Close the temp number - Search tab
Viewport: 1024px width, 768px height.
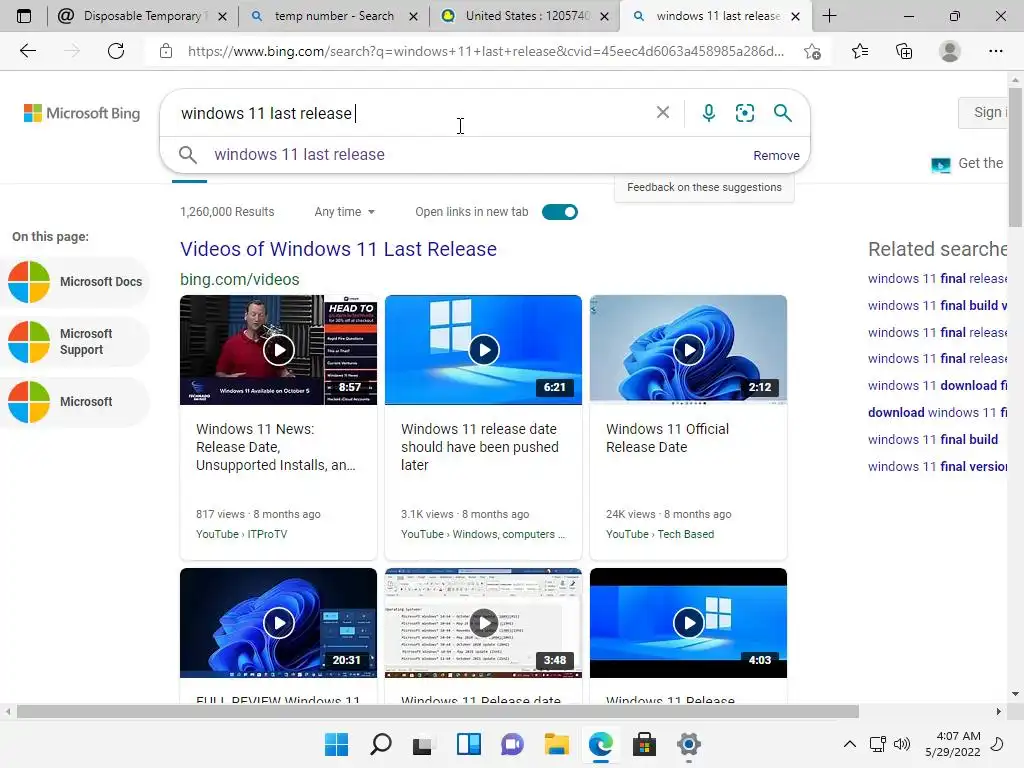pos(413,16)
